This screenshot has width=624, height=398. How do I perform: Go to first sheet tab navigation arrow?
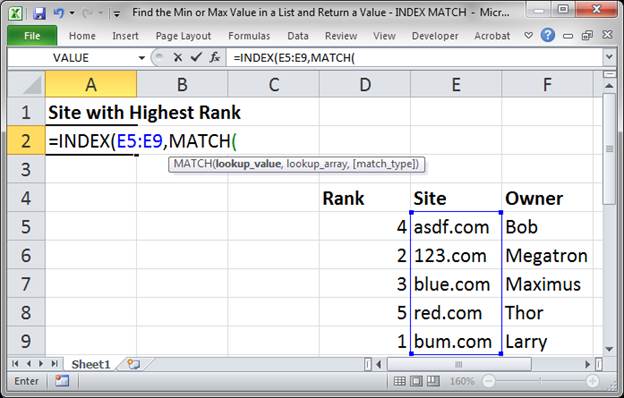15,364
